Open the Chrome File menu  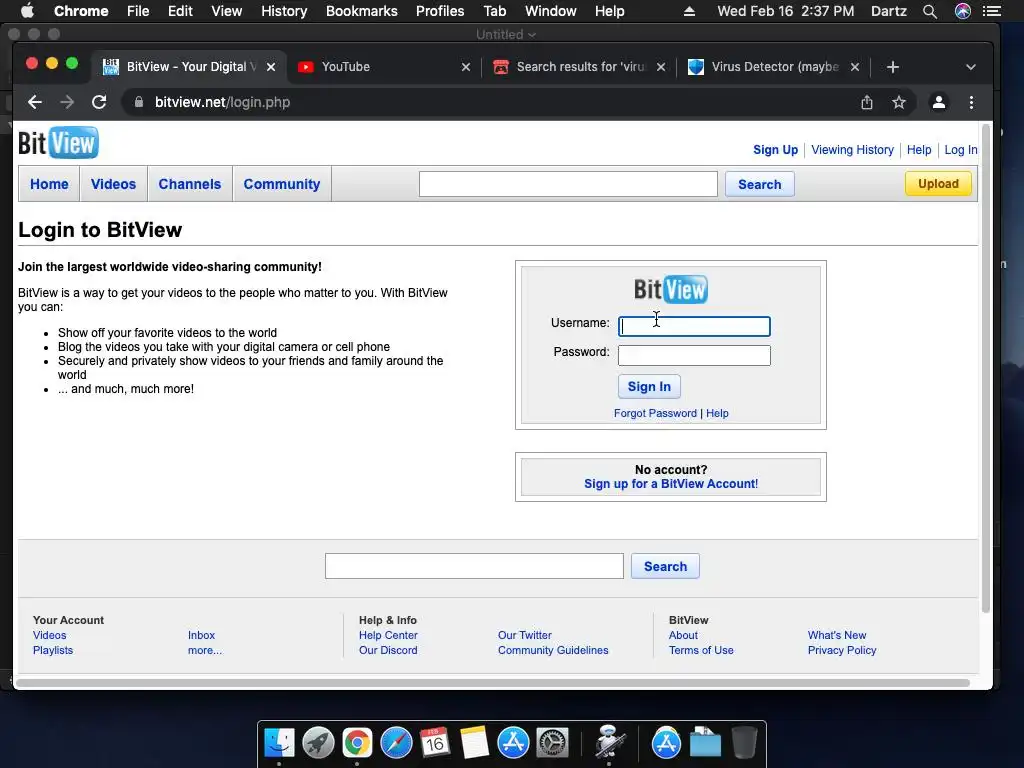click(x=138, y=11)
